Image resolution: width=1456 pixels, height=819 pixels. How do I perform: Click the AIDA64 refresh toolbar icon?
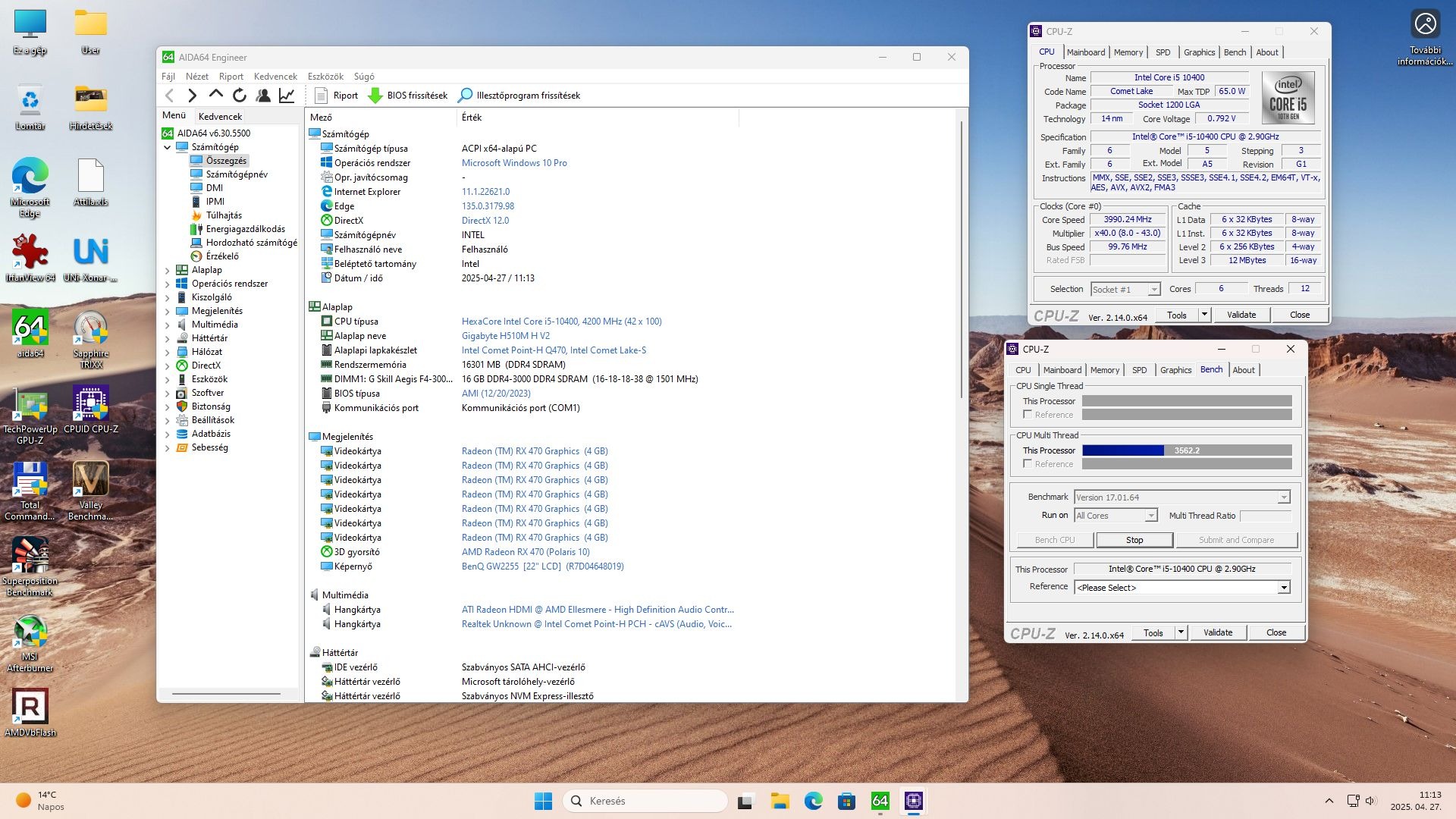(240, 96)
